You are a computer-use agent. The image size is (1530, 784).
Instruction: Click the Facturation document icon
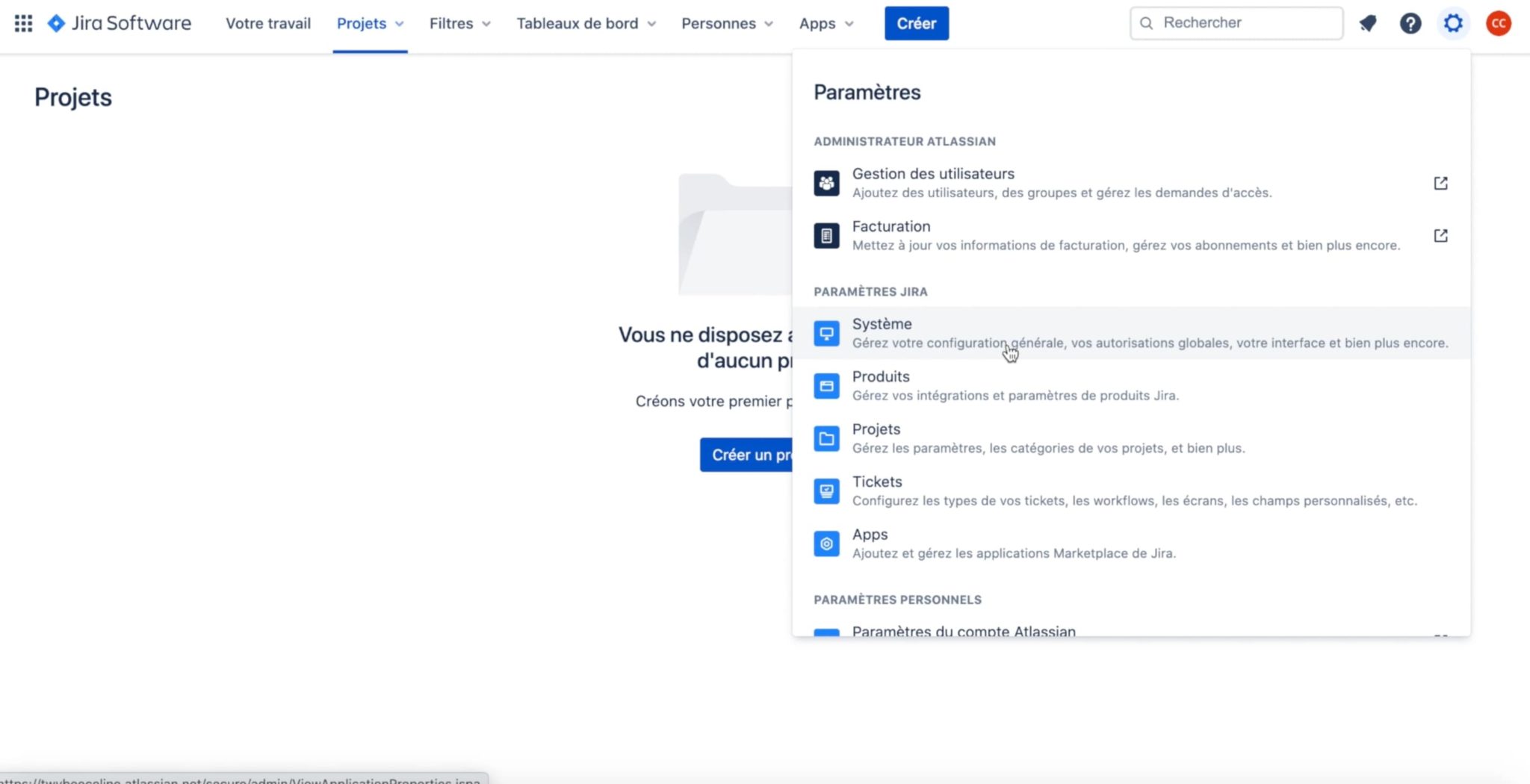(826, 236)
